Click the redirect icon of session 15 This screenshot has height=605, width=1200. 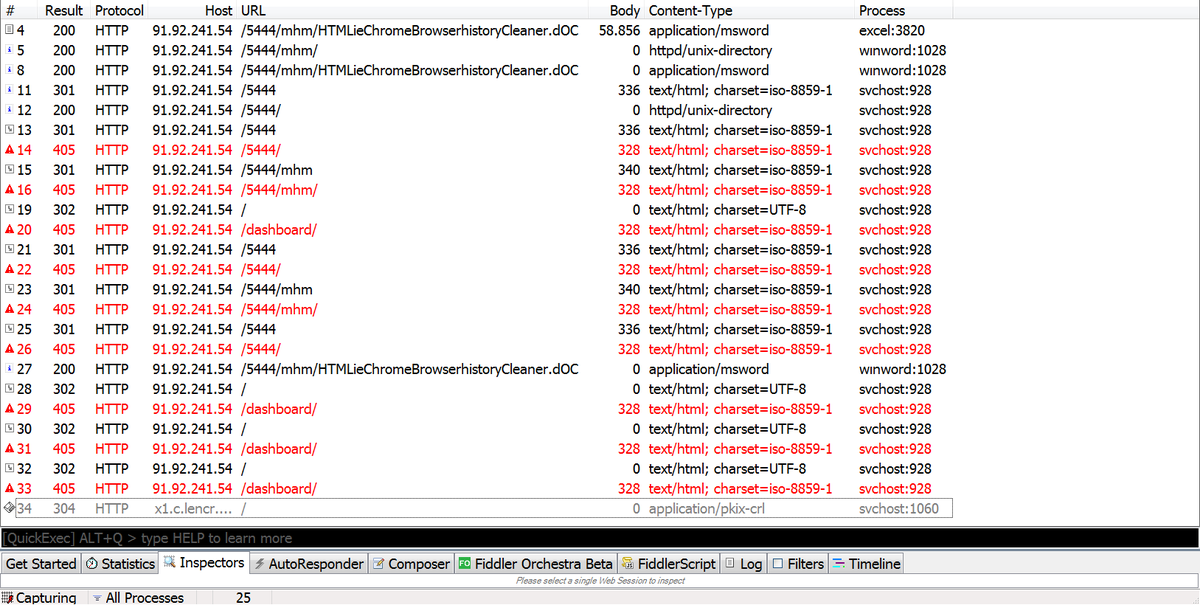(x=9, y=170)
